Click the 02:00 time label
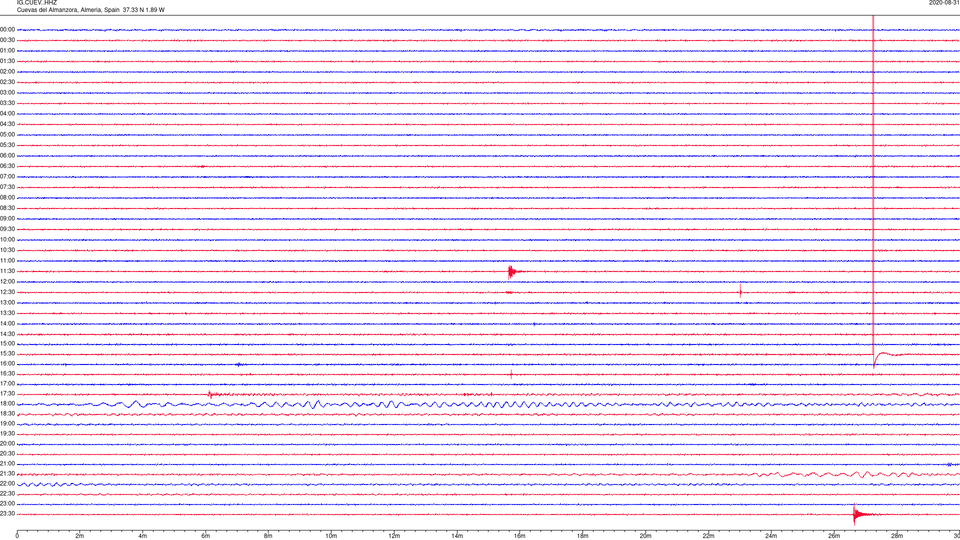Screen dimensions: 960x540 pos(7,71)
